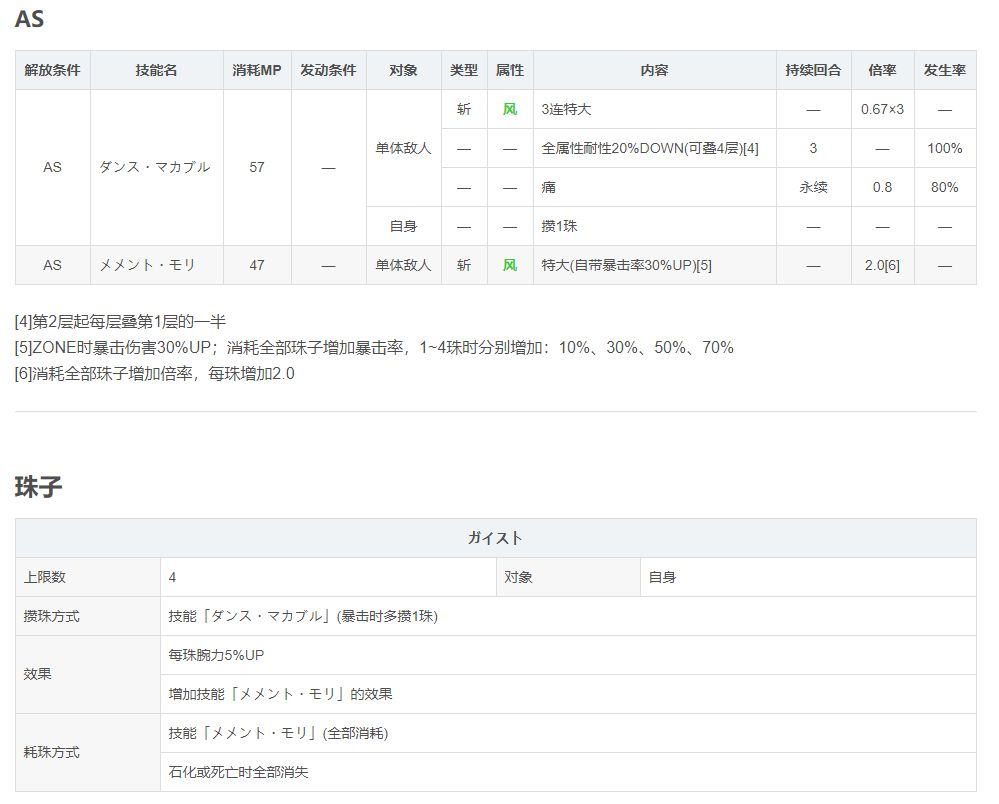Click the ガイスト table title
The image size is (999, 804).
[495, 538]
